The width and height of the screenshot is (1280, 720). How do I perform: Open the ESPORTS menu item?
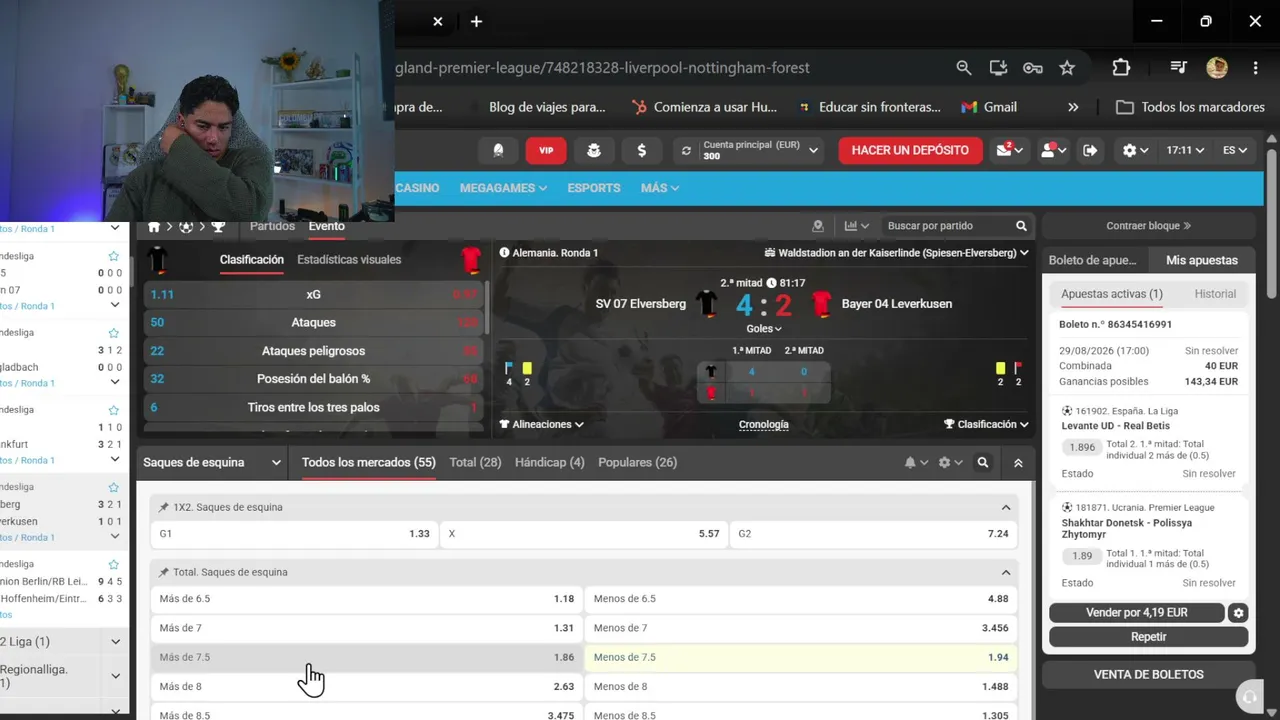click(x=594, y=188)
